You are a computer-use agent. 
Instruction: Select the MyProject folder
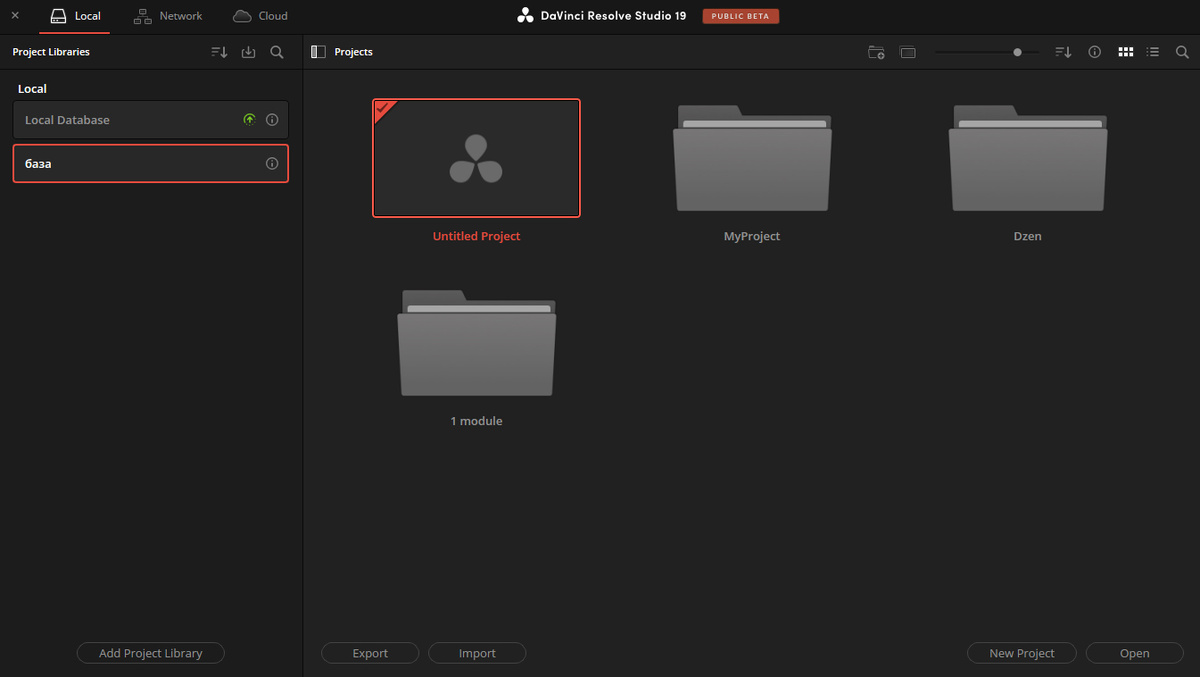click(x=752, y=158)
